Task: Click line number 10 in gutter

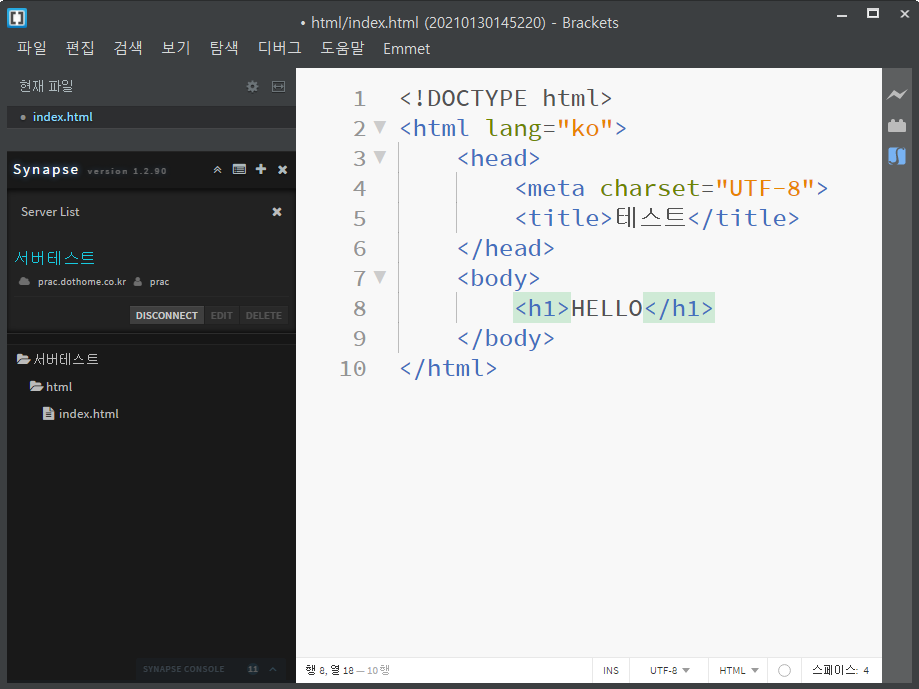Action: (353, 369)
